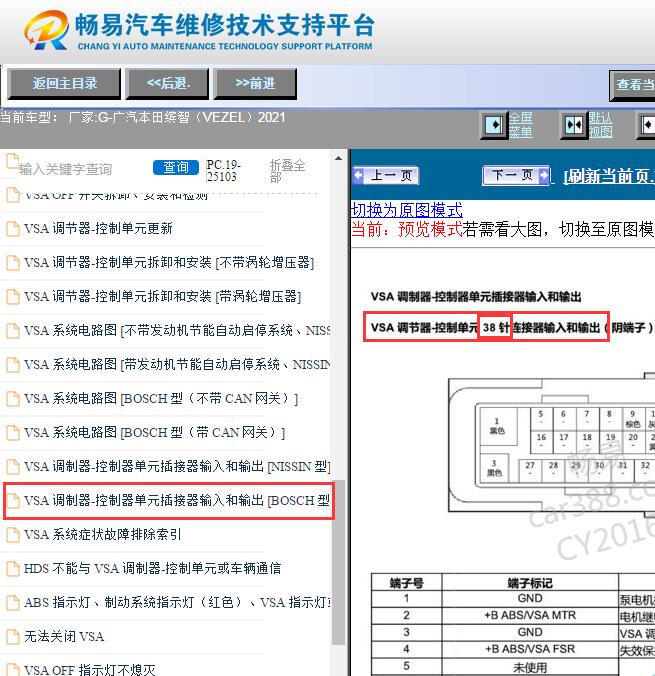Open VSA 调节器-控制单元更新 document

coord(98,228)
